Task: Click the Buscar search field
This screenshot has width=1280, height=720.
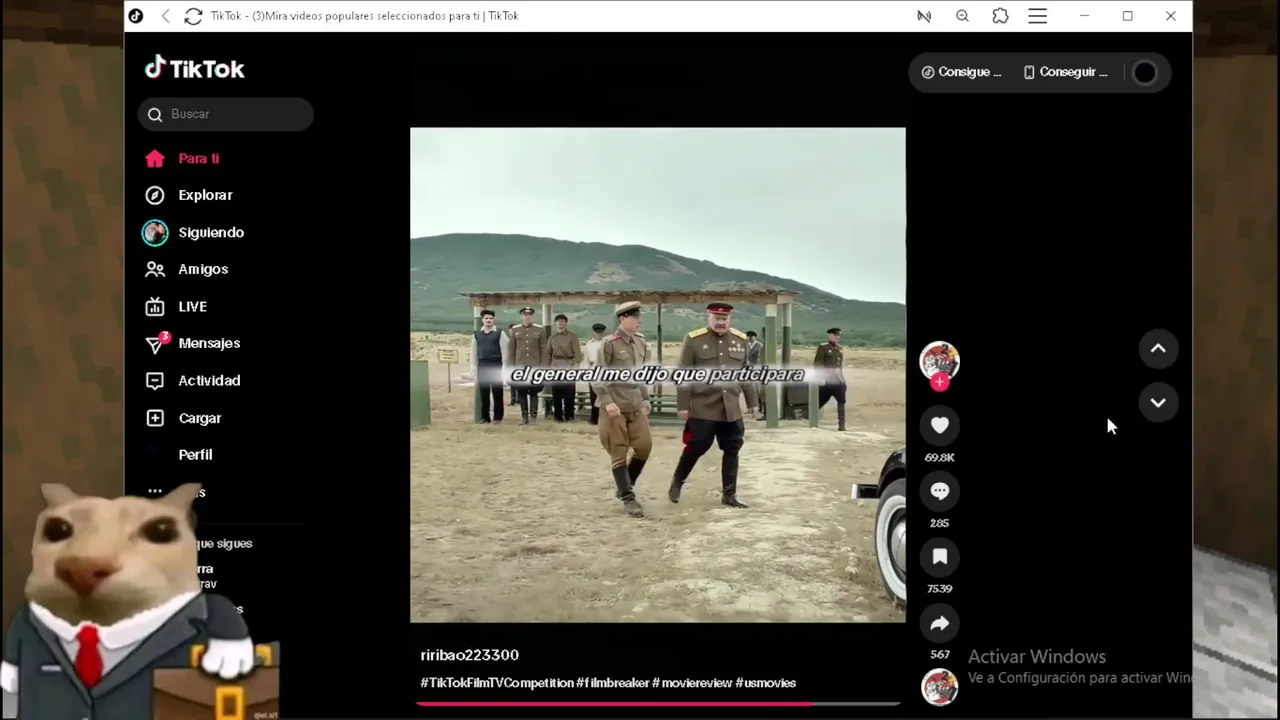Action: (226, 114)
